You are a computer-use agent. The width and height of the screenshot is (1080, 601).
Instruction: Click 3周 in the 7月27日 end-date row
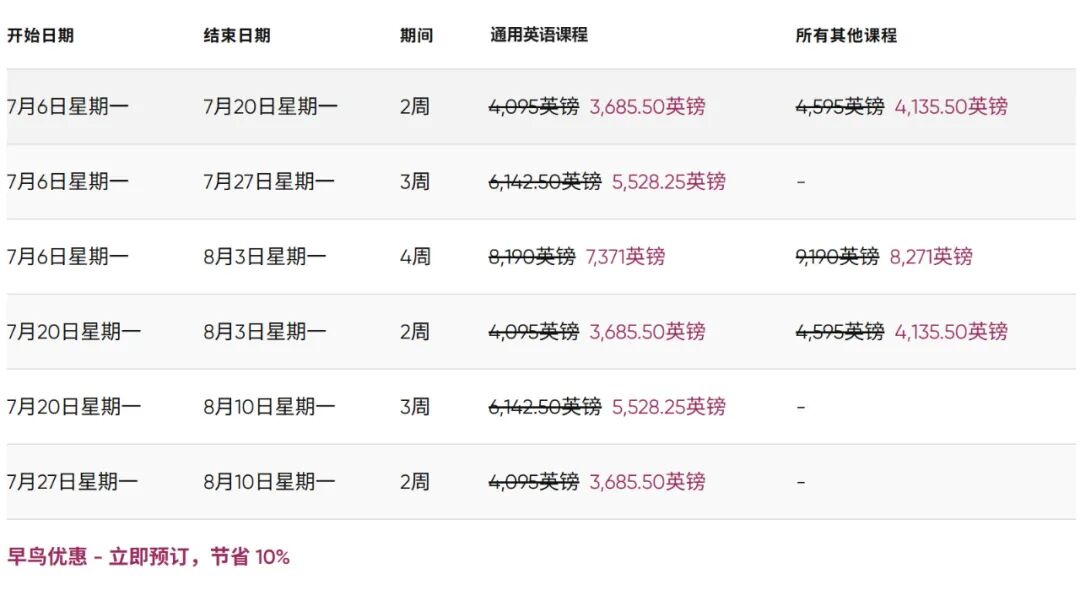(x=415, y=181)
